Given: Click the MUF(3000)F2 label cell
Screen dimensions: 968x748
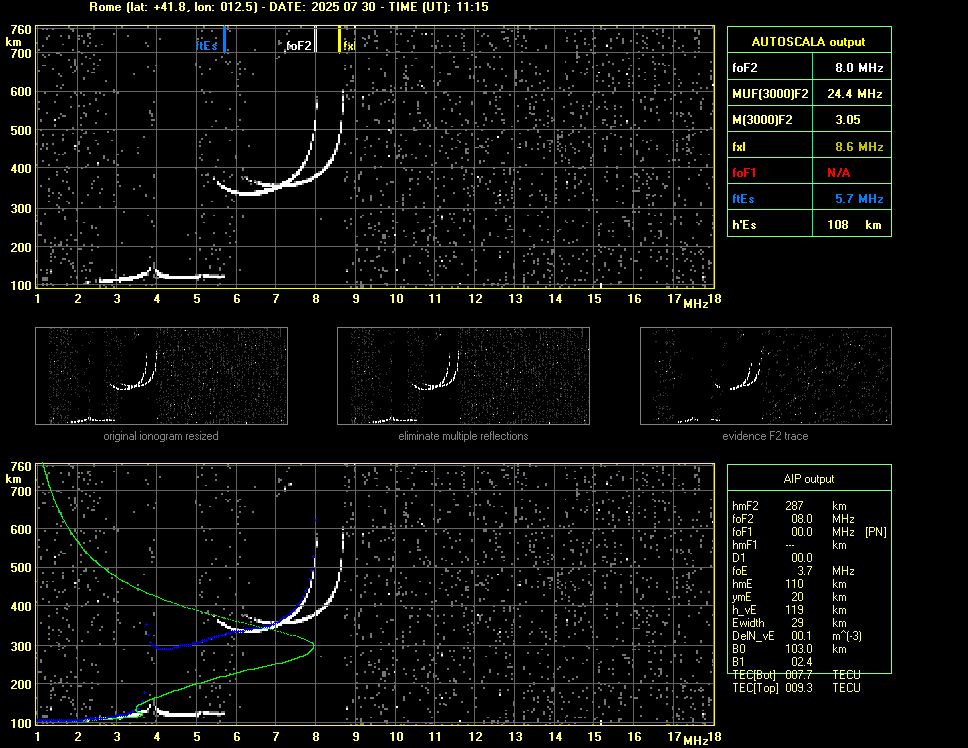Looking at the screenshot, I should pos(770,94).
